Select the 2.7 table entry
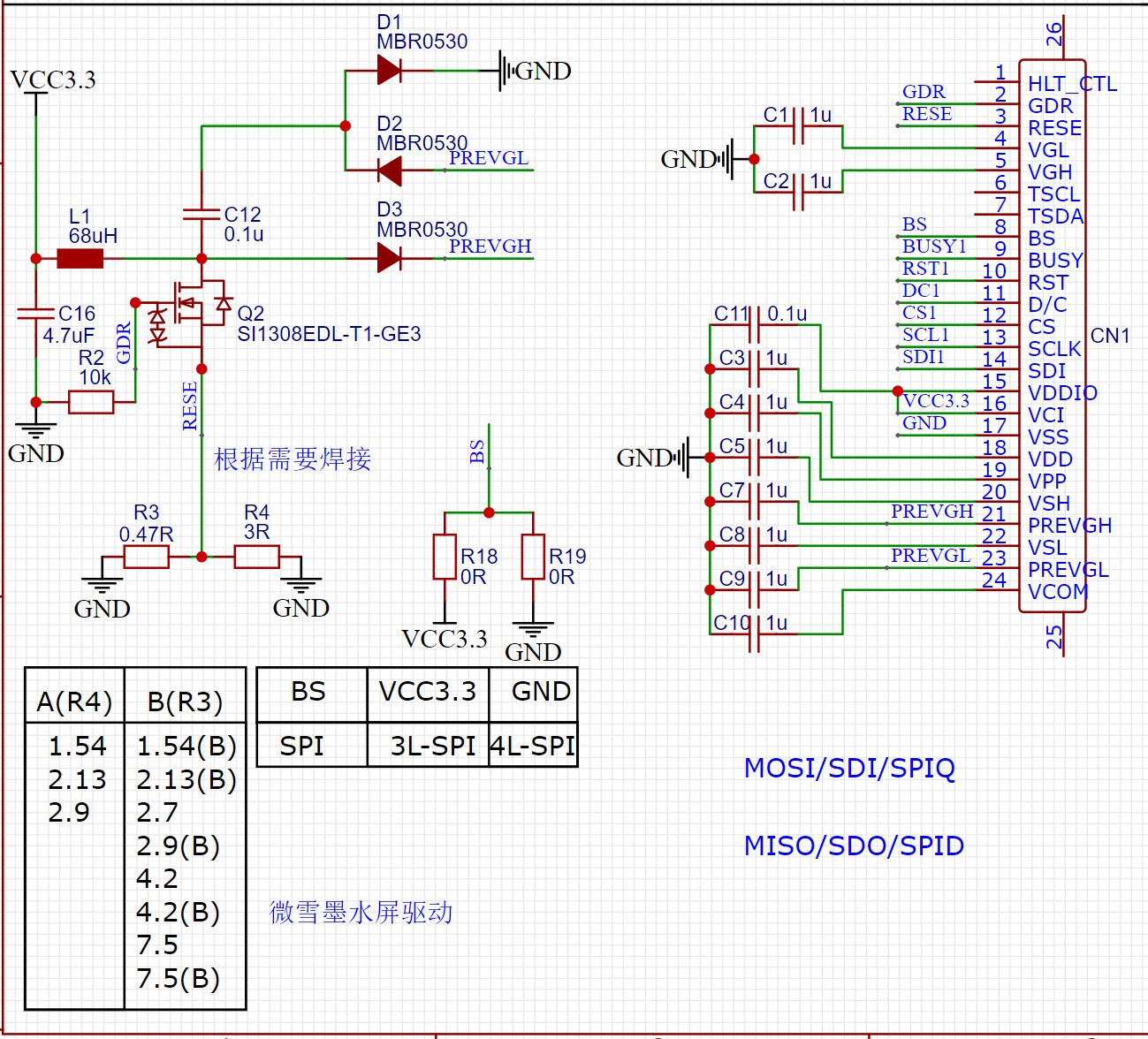 pyautogui.click(x=157, y=812)
